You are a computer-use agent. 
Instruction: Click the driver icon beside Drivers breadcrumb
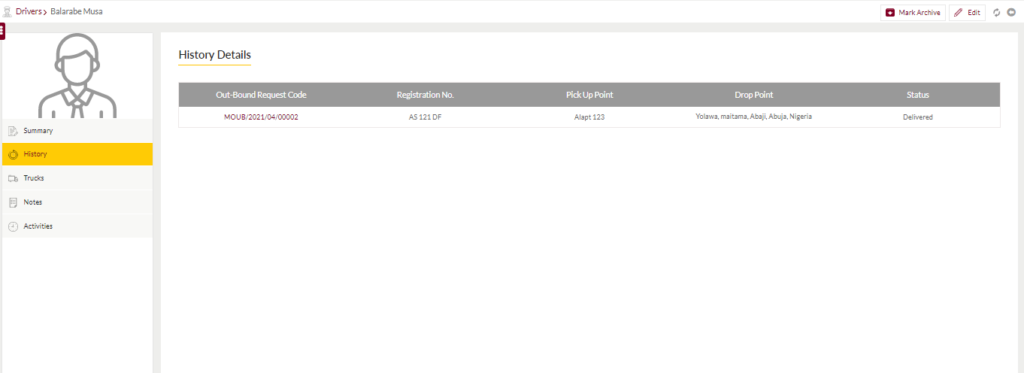tap(7, 11)
